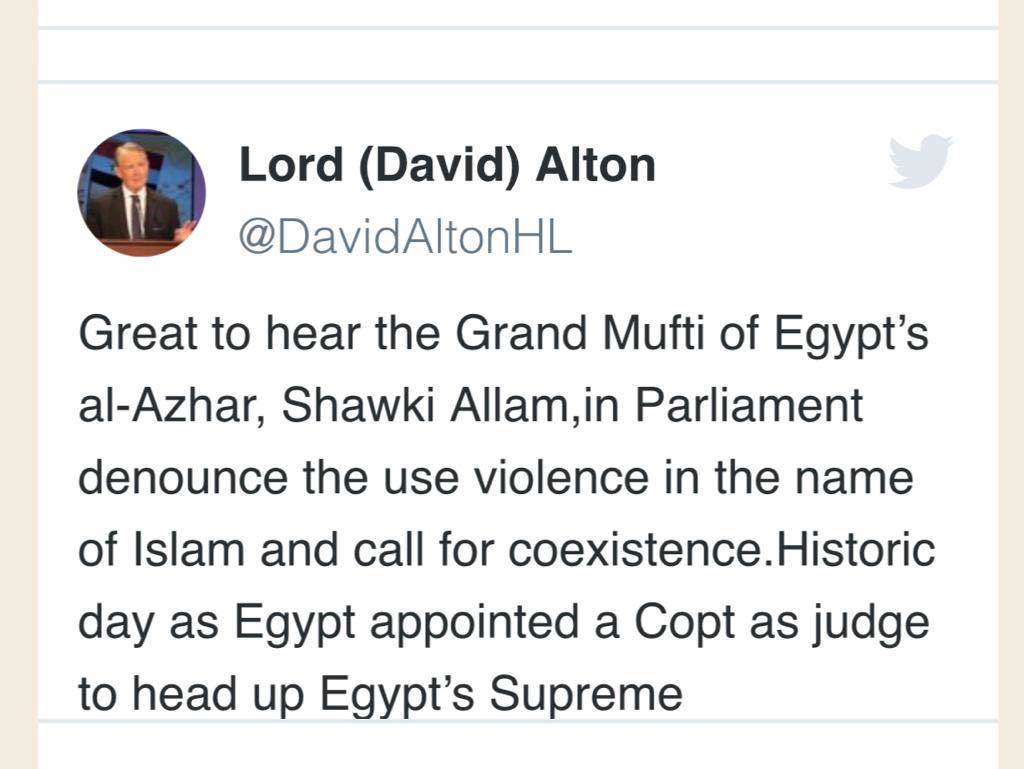
Task: Open Lord Alton's profile picture
Action: tap(141, 193)
